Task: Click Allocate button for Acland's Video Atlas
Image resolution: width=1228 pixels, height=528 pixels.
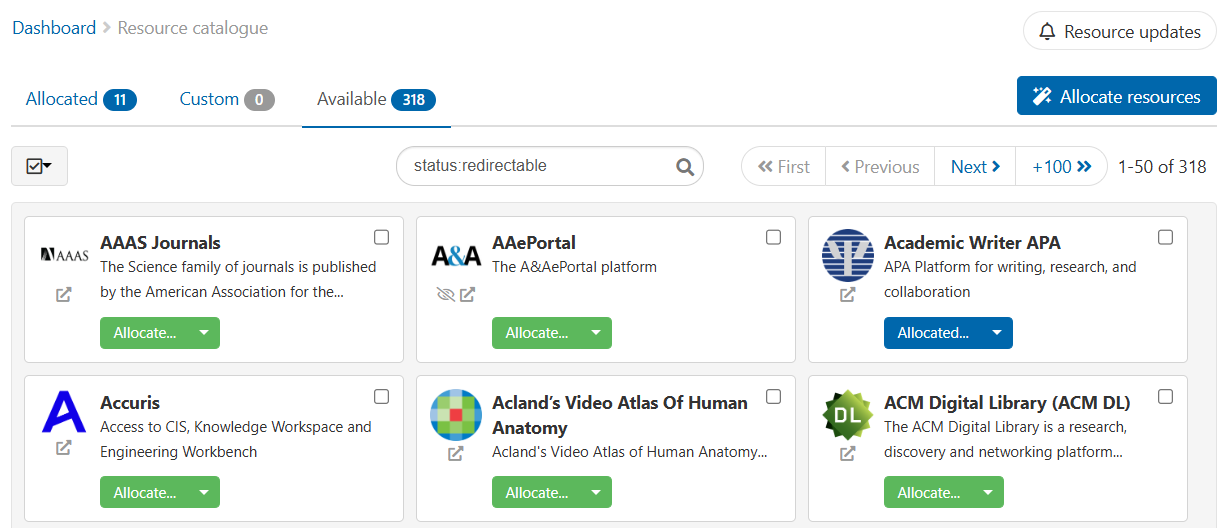Action: (x=537, y=492)
